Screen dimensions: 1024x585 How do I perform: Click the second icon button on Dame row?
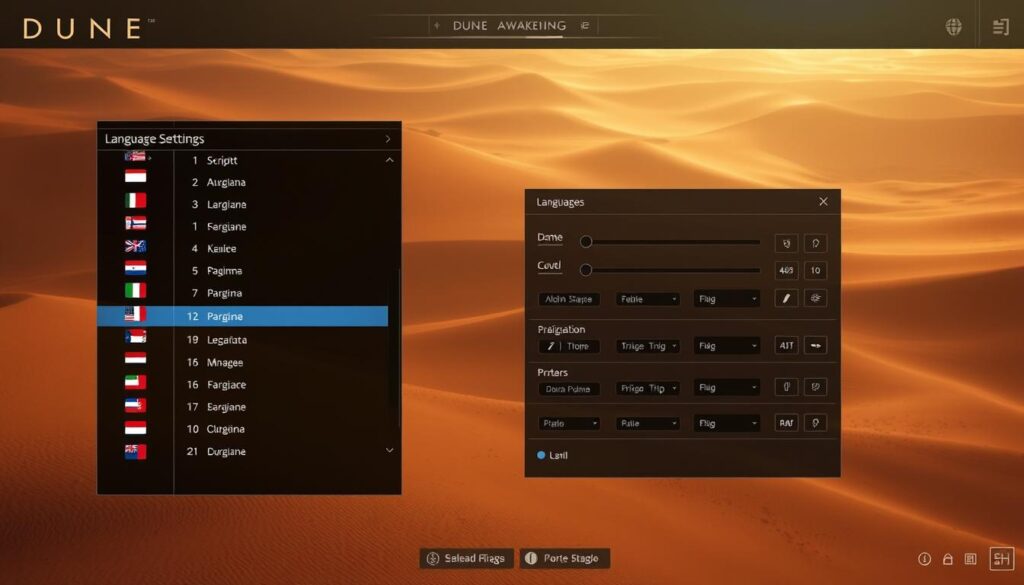click(x=815, y=243)
